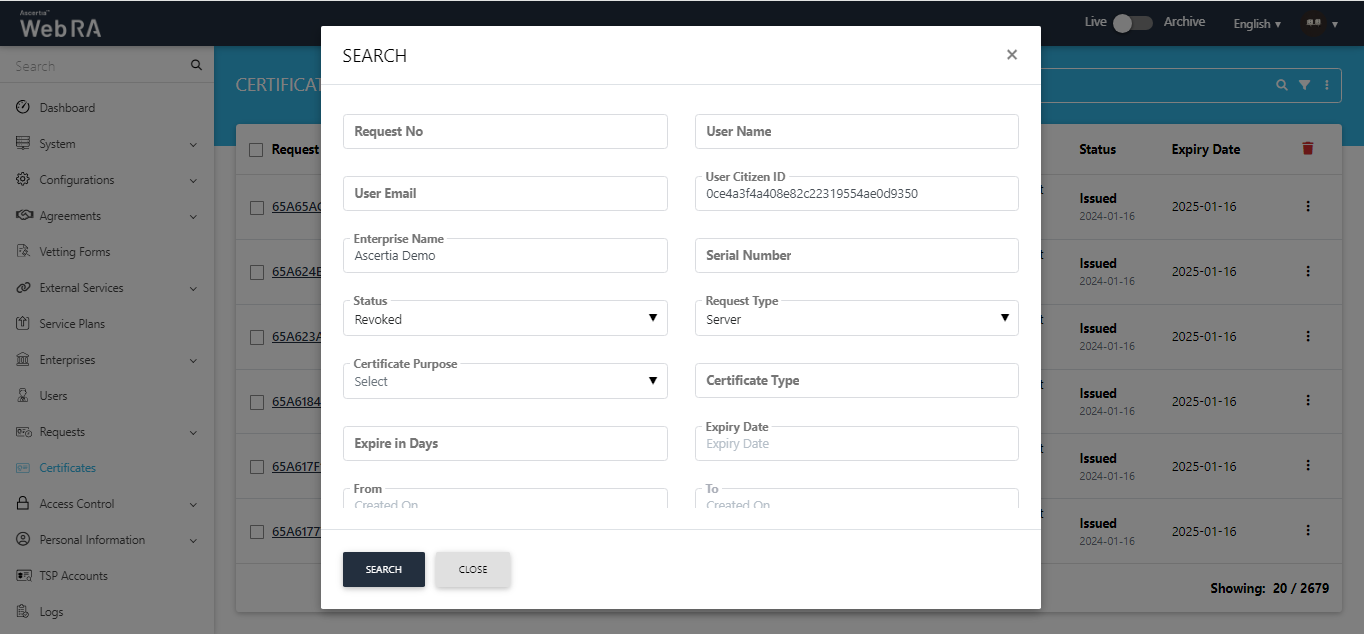Click the TSP Accounts sidebar icon
Screen dimensions: 1364x634
pyautogui.click(x=23, y=575)
